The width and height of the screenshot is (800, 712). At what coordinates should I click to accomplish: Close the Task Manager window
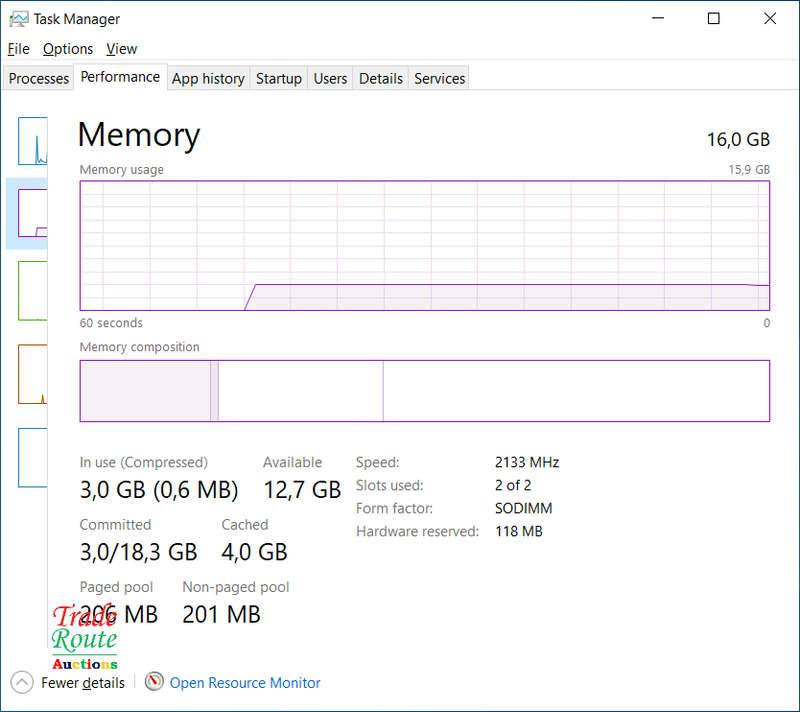[770, 18]
